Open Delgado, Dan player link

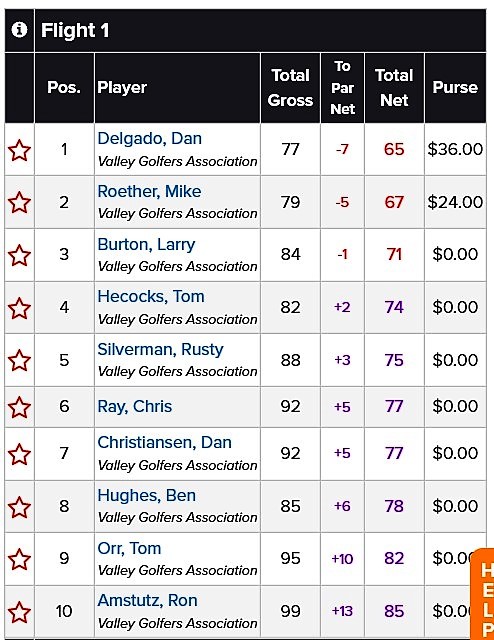click(149, 139)
